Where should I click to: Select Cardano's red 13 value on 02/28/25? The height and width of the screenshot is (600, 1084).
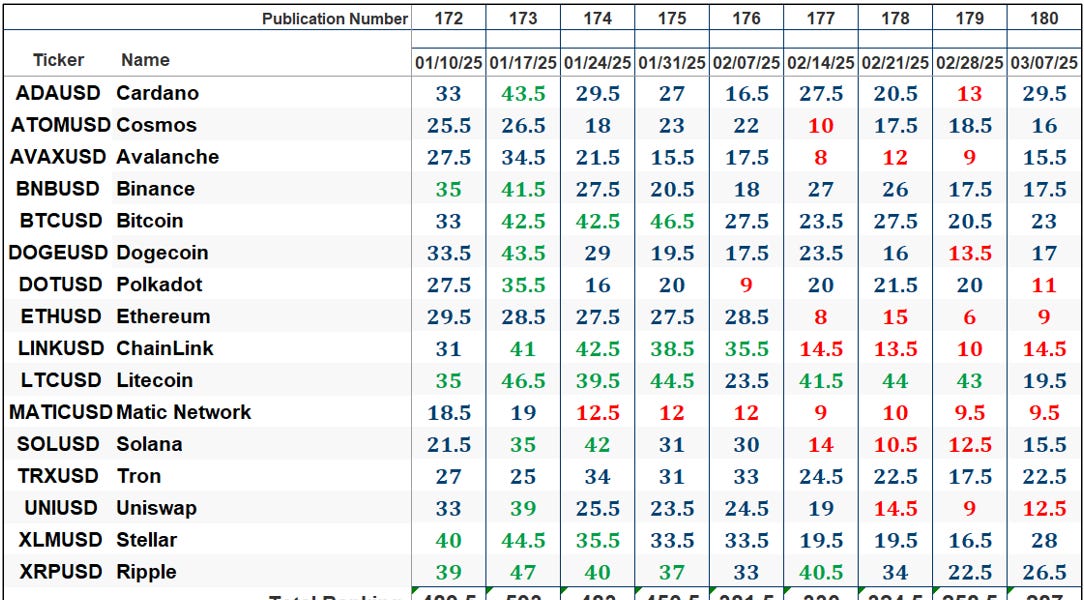click(969, 93)
